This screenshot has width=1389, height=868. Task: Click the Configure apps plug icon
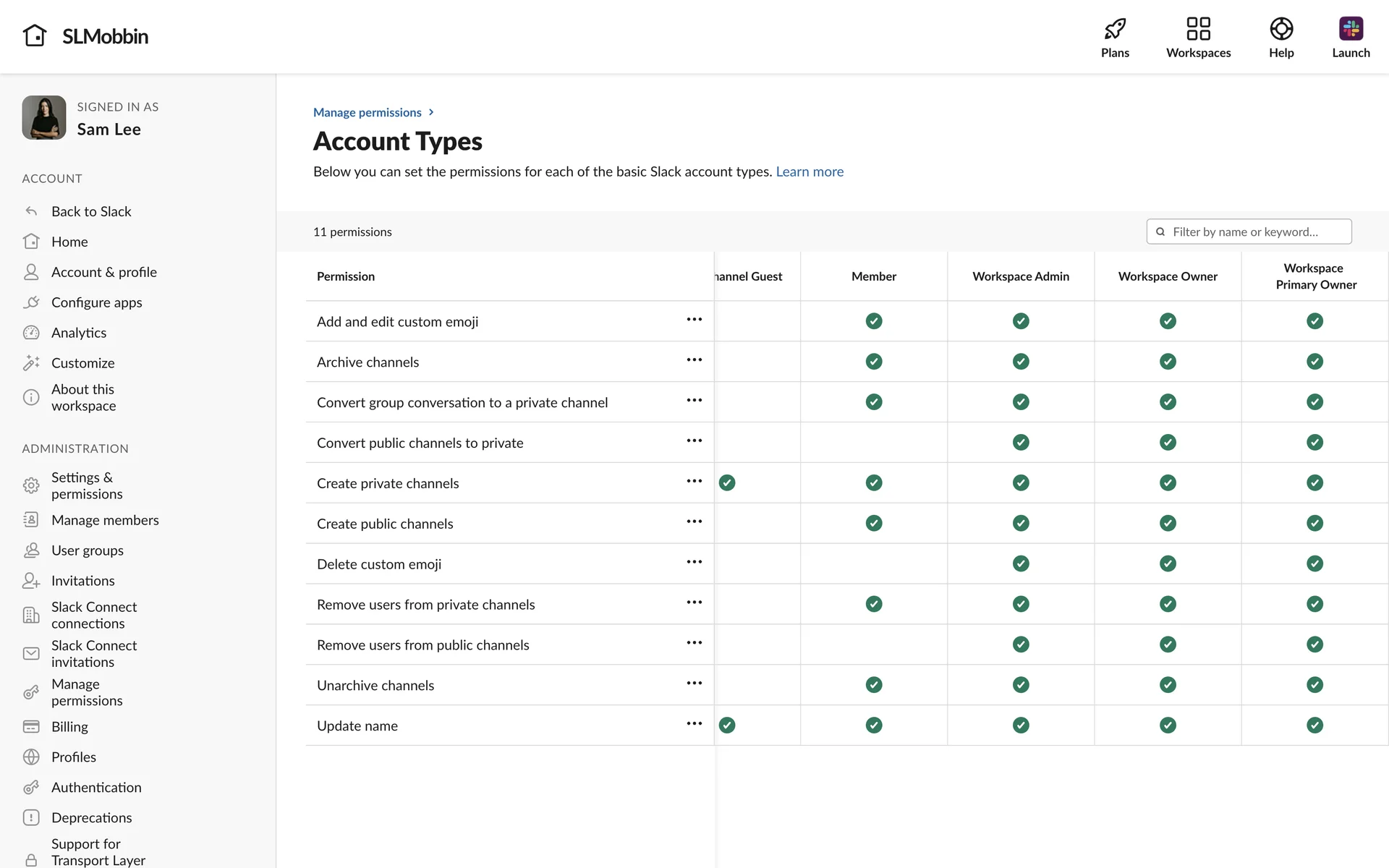coord(31,302)
